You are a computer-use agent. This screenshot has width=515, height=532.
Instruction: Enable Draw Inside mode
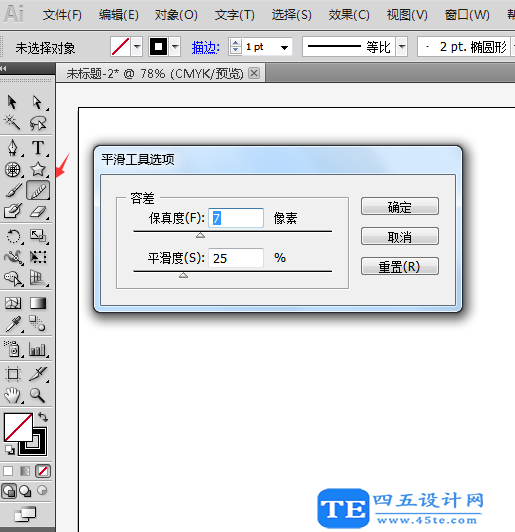click(42, 491)
